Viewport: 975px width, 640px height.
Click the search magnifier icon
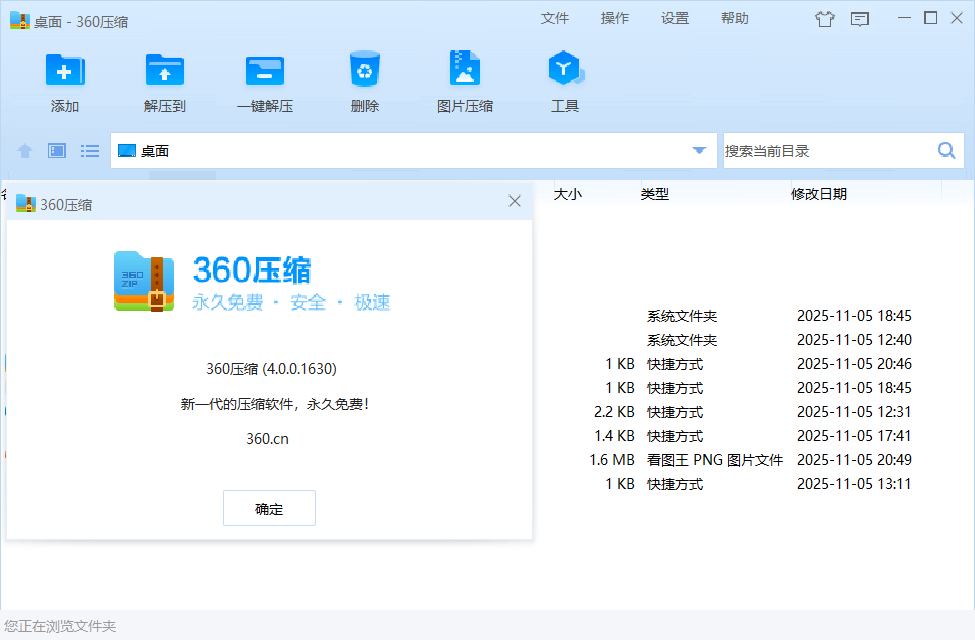945,150
